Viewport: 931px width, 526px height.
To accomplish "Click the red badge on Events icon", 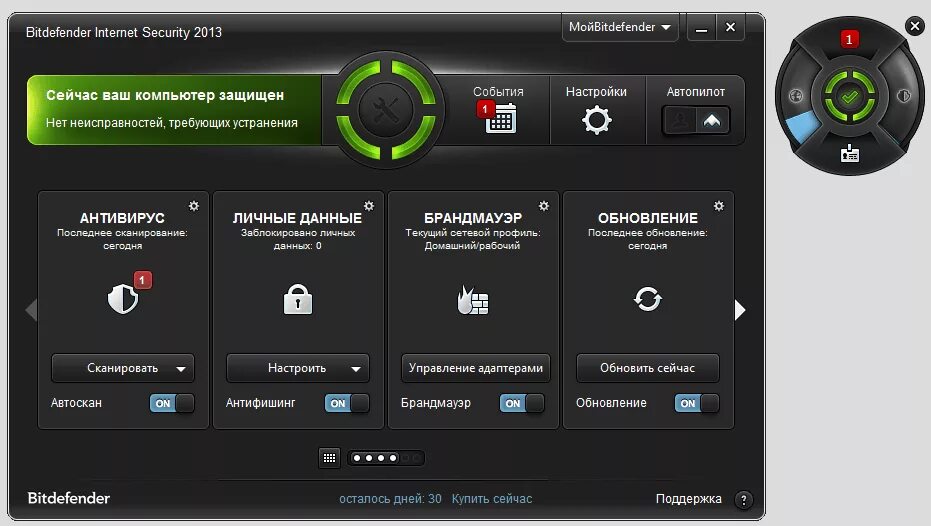I will coord(485,109).
